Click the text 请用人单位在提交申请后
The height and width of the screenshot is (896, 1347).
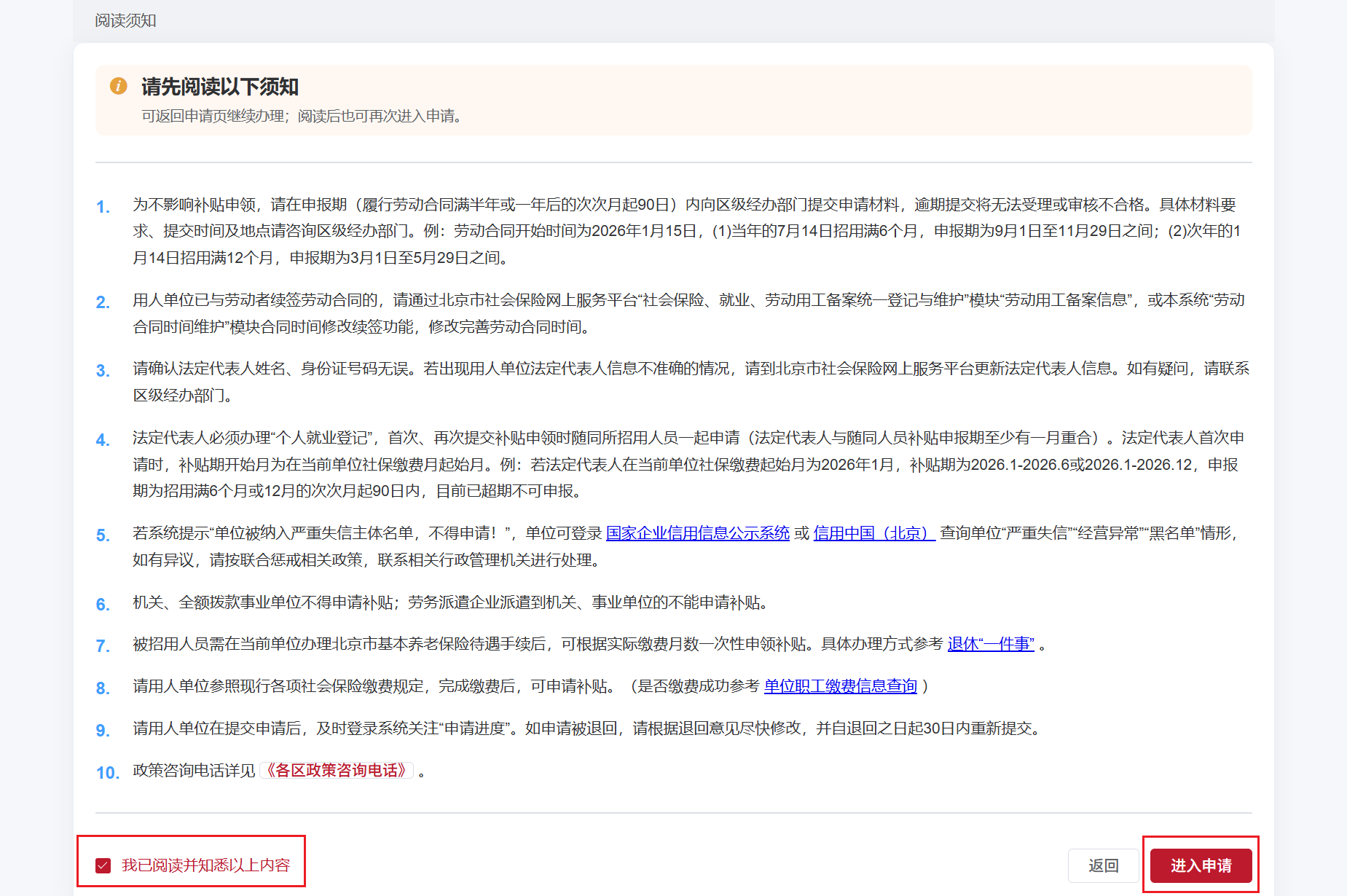(x=216, y=728)
